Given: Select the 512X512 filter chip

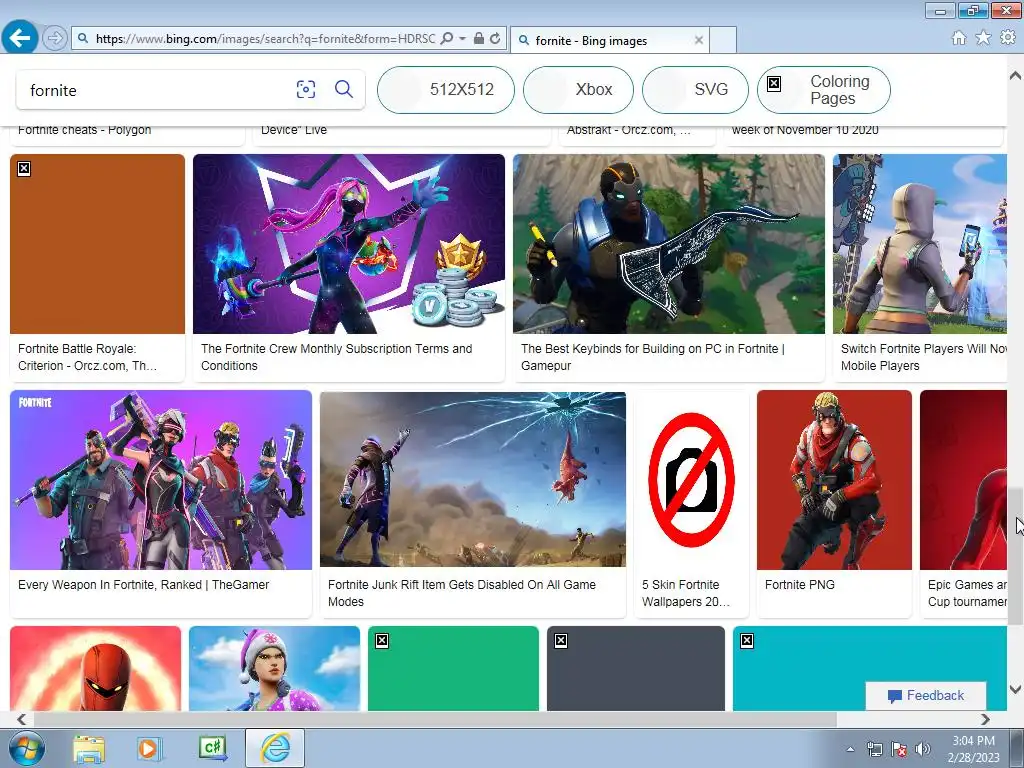Looking at the screenshot, I should (x=446, y=89).
